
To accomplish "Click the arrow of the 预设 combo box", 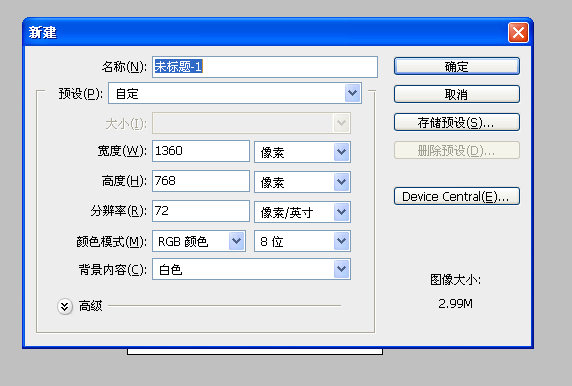I will point(352,93).
